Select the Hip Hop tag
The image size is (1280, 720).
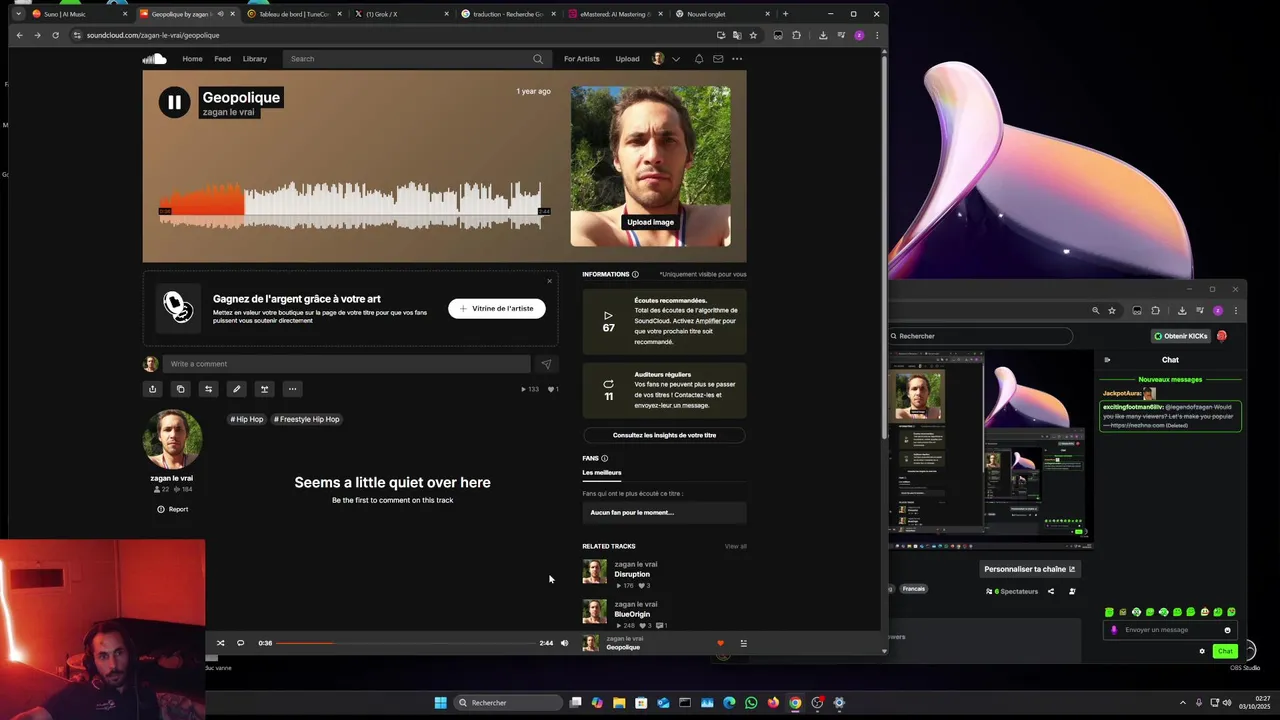pyautogui.click(x=246, y=419)
